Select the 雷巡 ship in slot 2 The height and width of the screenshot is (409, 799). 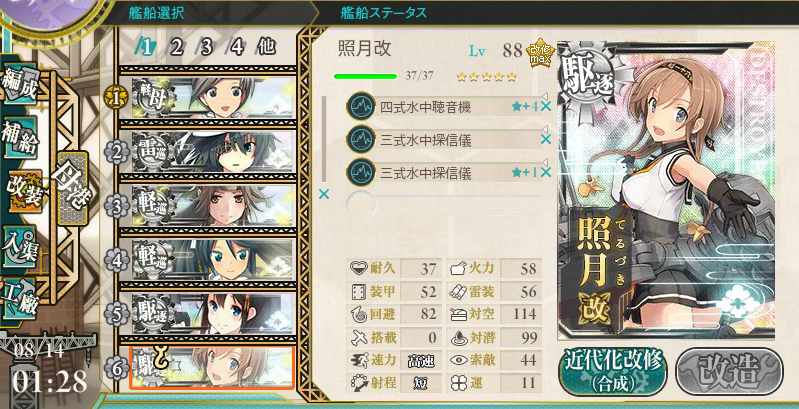coord(214,152)
